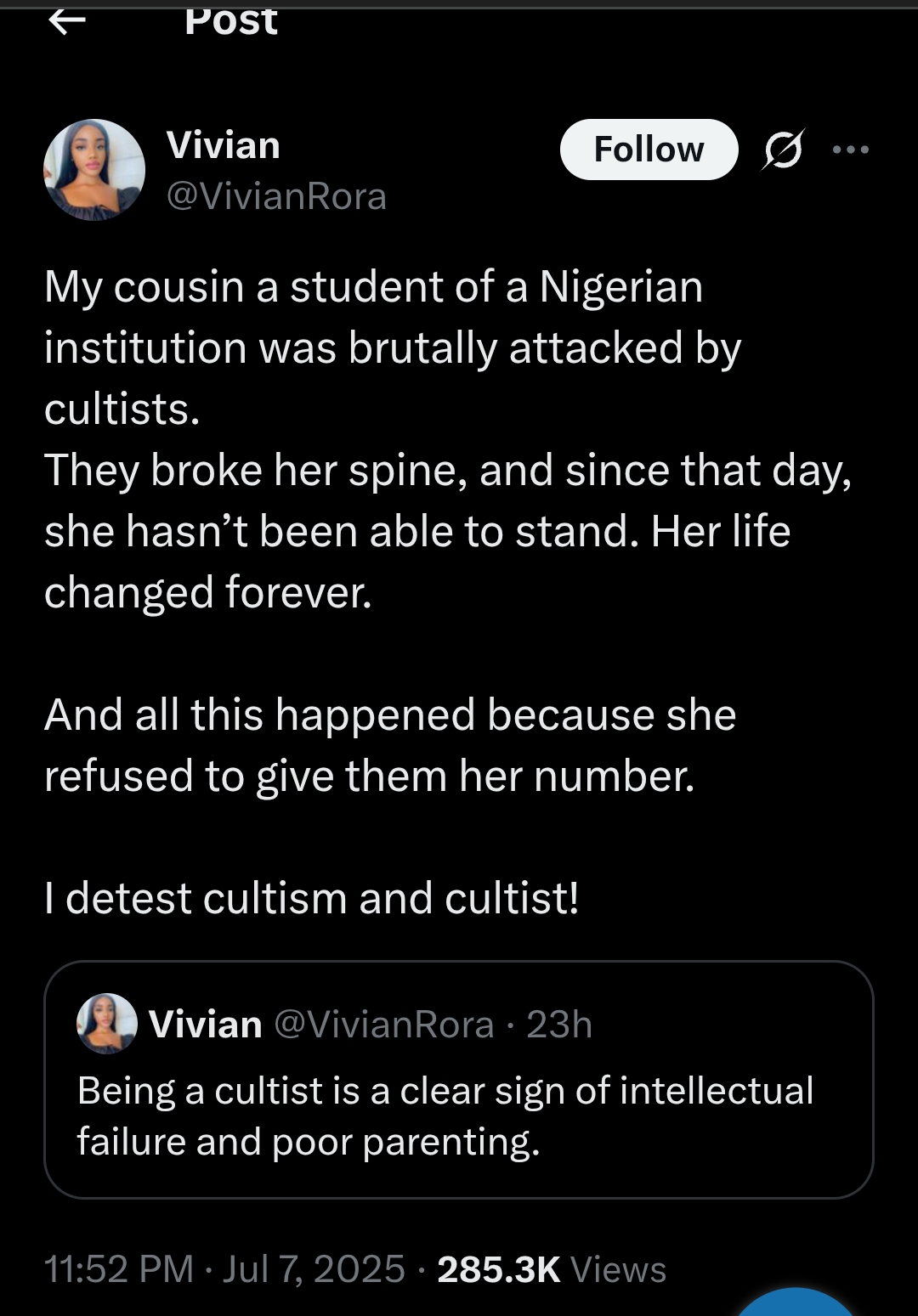Tap the back arrow
918x1316 pixels.
tap(67, 21)
